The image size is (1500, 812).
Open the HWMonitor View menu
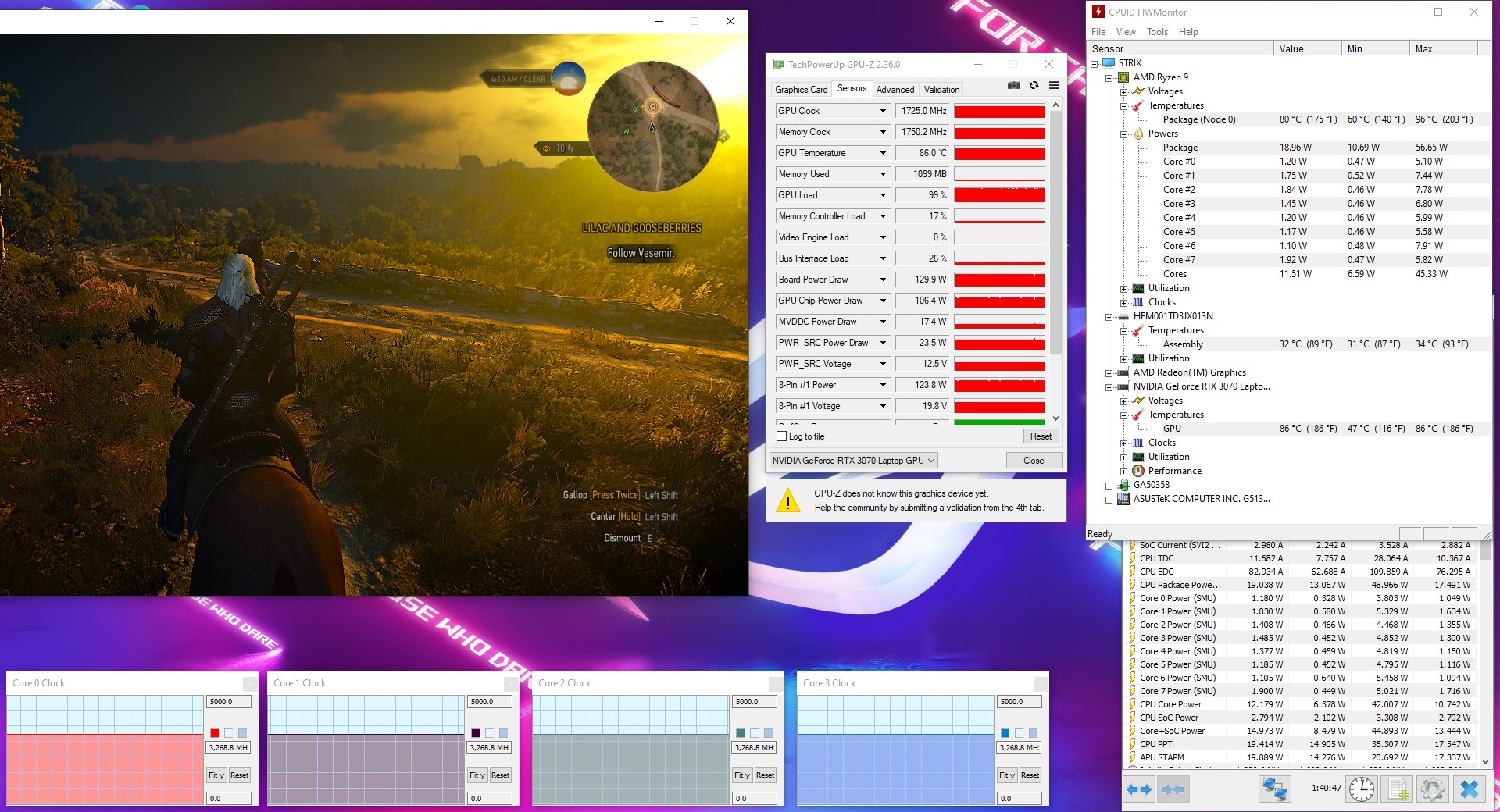(1126, 32)
